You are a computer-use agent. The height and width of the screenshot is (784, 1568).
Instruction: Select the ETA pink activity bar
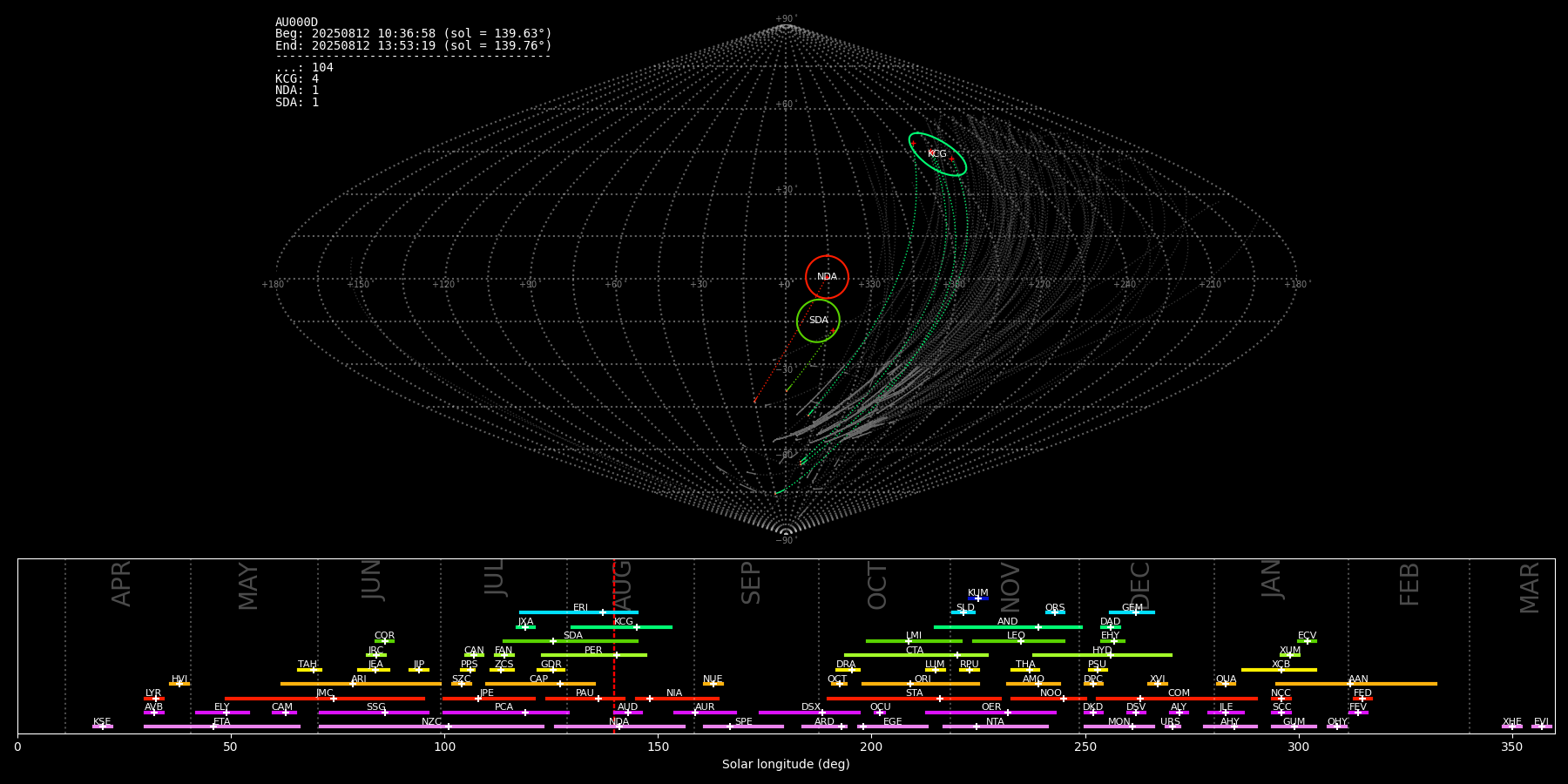pos(222,727)
